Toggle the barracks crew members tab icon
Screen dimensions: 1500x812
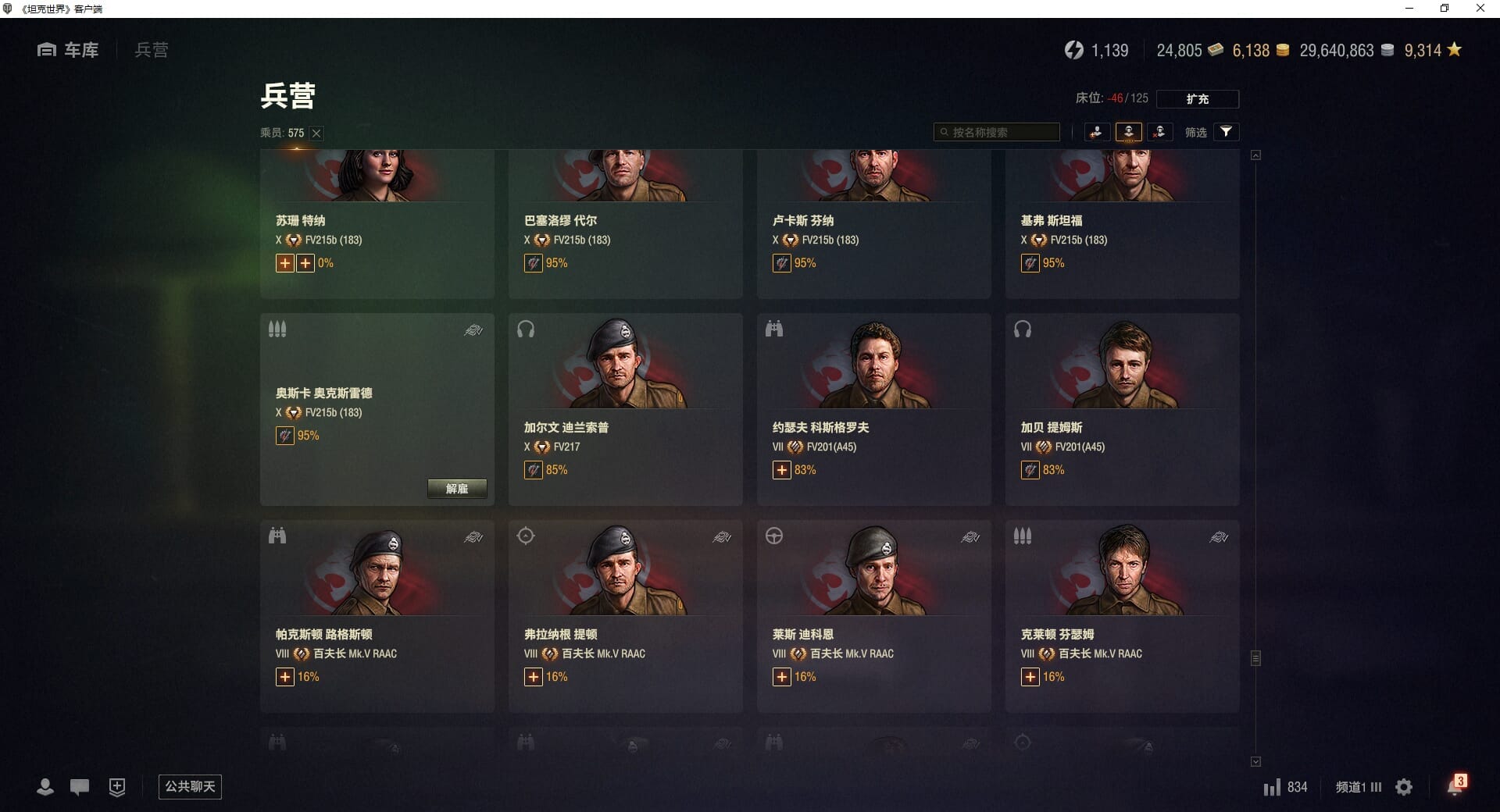tap(1128, 132)
